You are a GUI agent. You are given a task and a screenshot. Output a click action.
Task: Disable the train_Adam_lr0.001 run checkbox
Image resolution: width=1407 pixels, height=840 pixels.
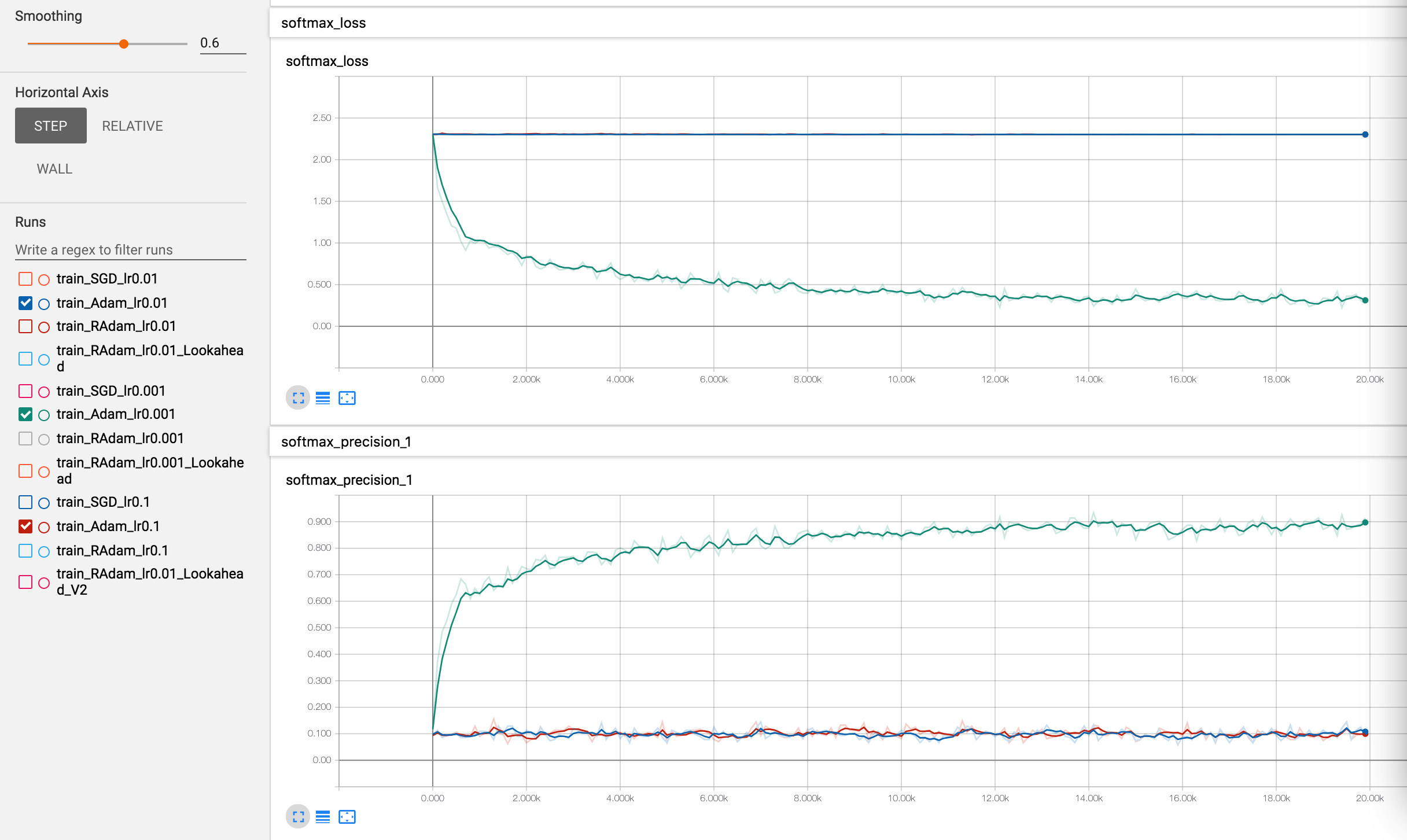[25, 414]
